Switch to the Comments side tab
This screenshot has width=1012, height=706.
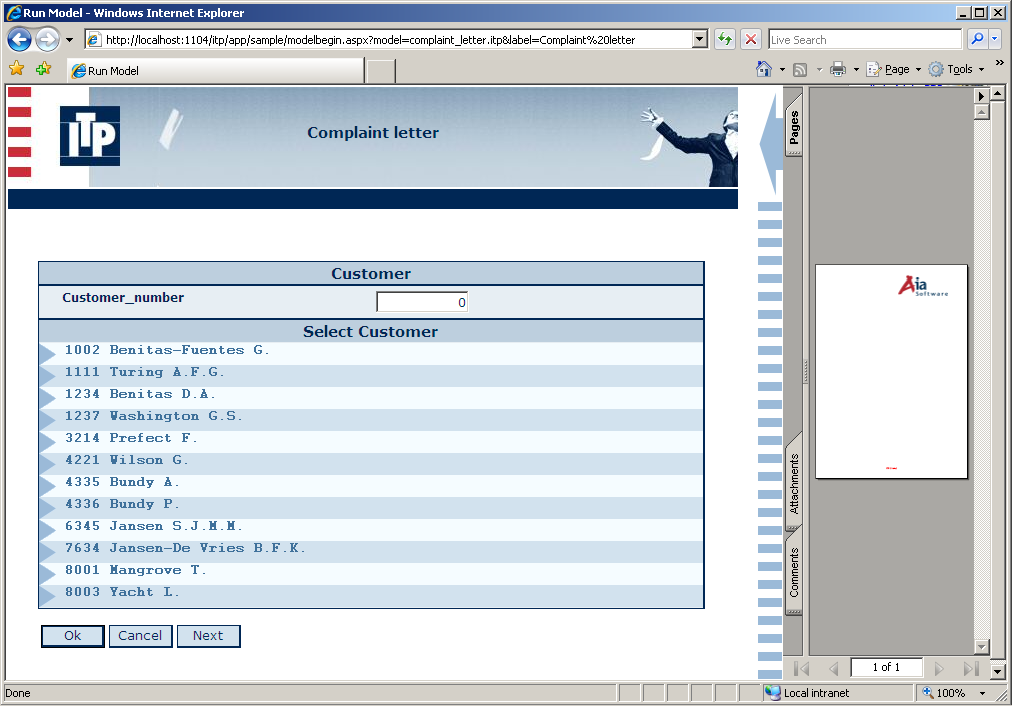click(794, 572)
